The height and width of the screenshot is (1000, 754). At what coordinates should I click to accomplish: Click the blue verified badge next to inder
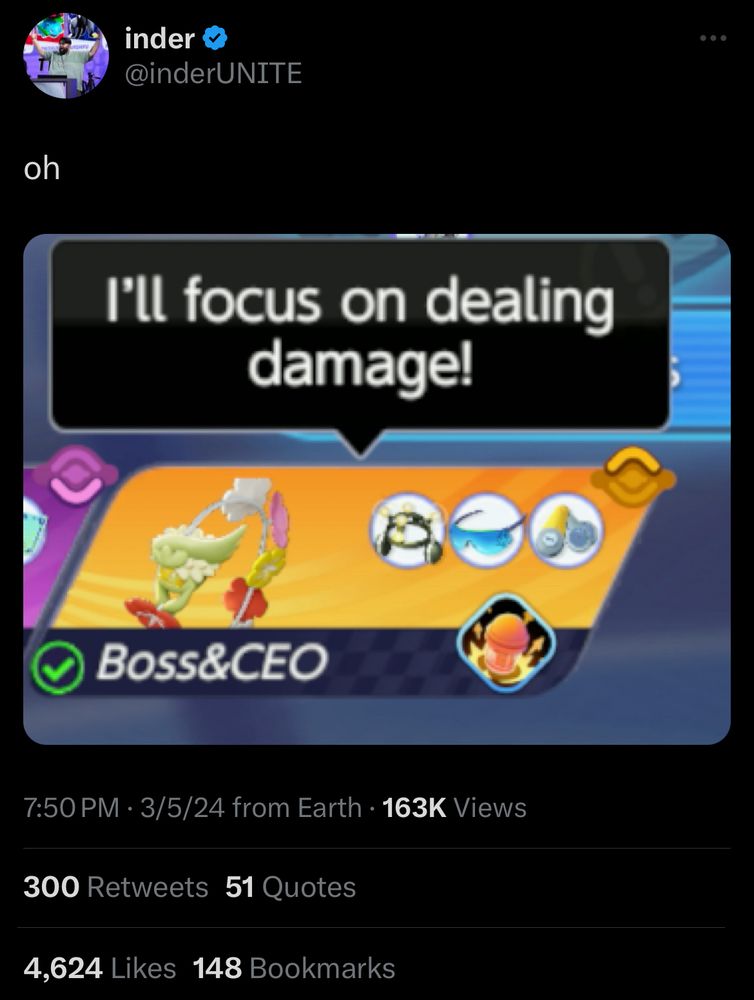[x=215, y=39]
